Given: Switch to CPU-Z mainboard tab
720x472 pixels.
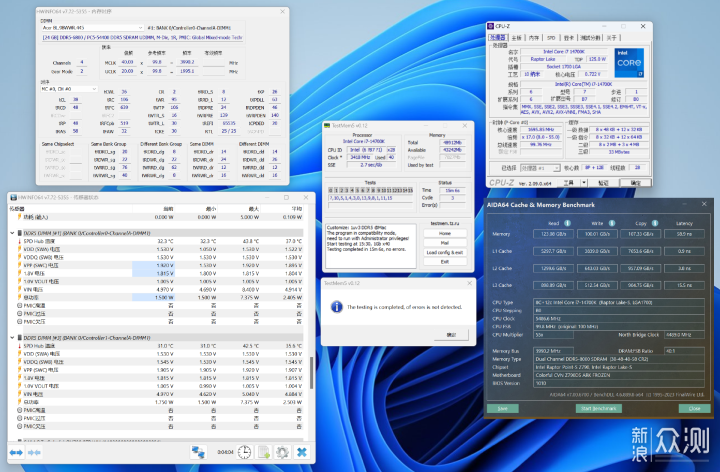Looking at the screenshot, I should pos(517,38).
